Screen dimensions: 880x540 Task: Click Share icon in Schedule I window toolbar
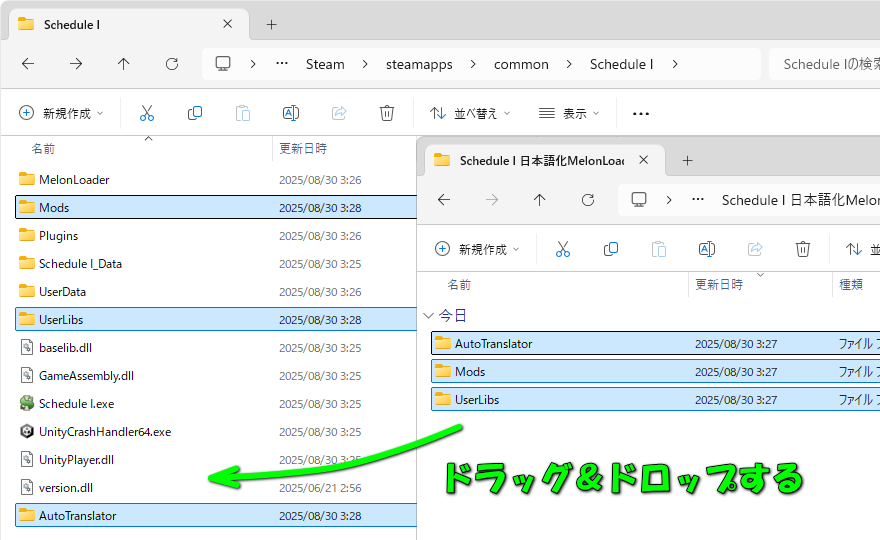[x=339, y=113]
